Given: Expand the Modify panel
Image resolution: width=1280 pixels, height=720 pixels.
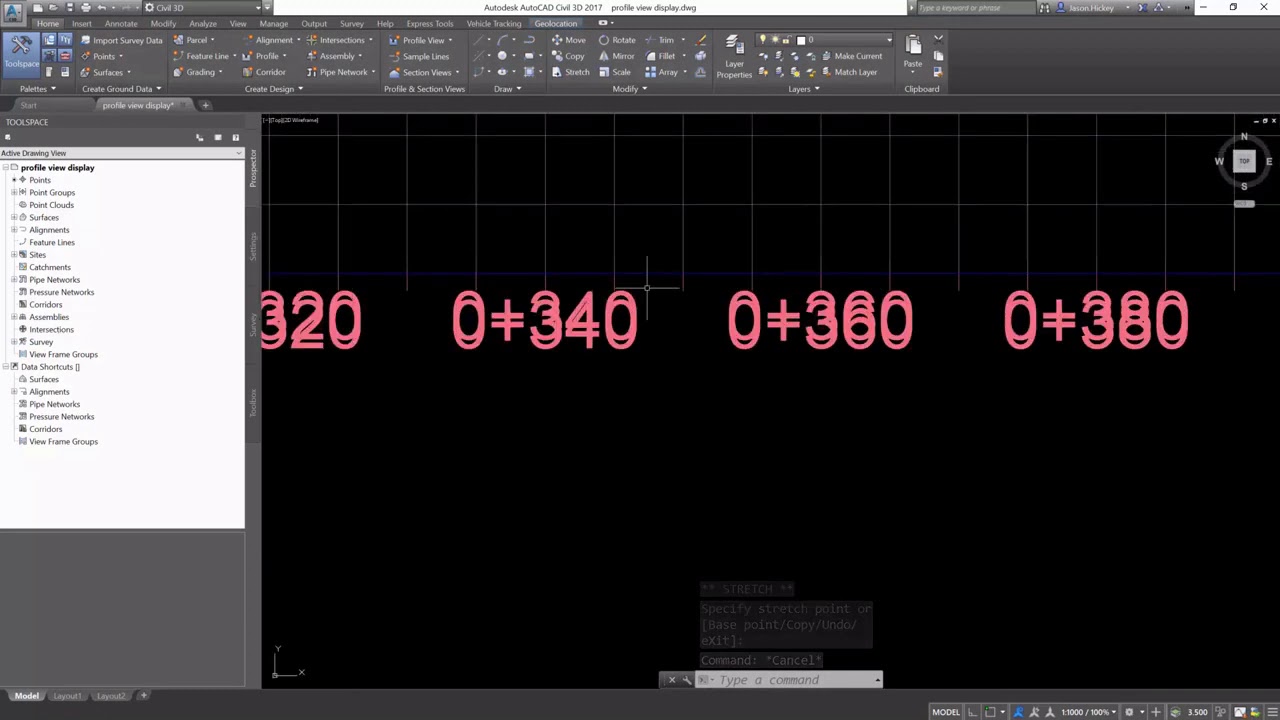Looking at the screenshot, I should (x=630, y=89).
